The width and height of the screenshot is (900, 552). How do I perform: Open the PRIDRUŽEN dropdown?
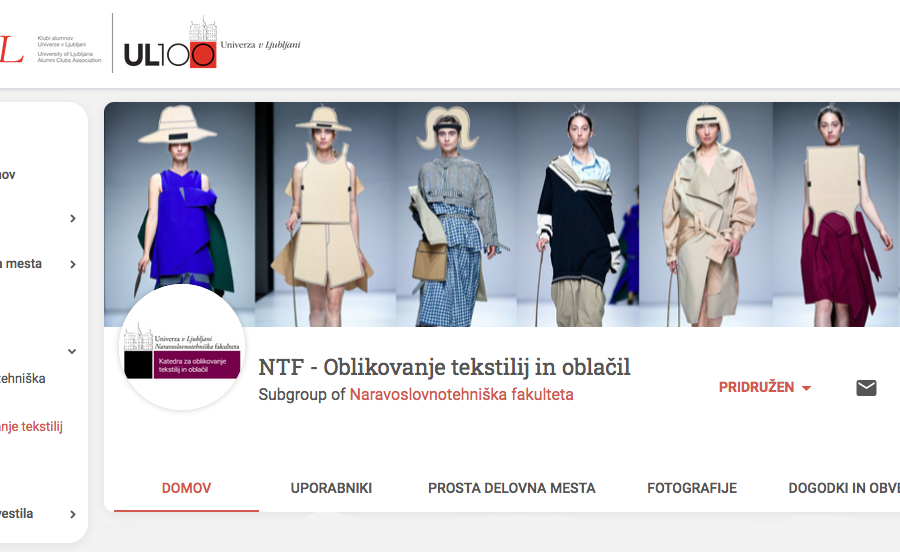click(x=765, y=387)
